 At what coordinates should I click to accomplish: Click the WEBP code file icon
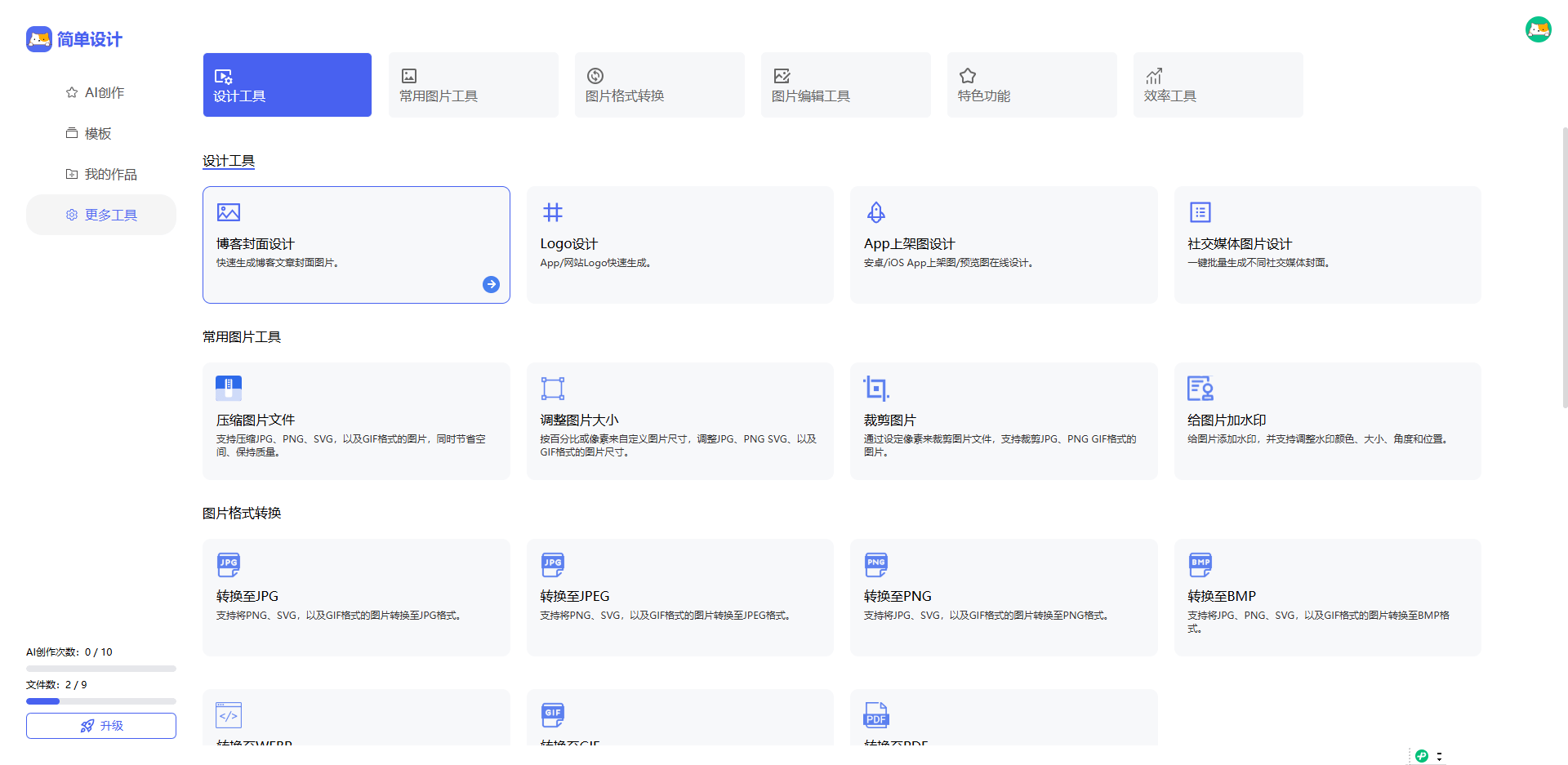click(x=229, y=715)
